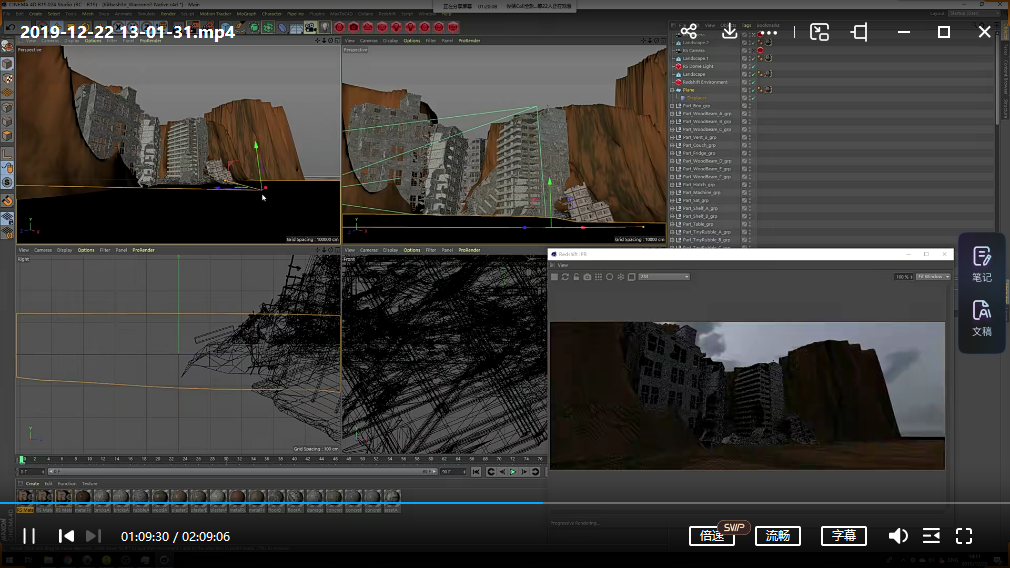Collapse the Plane object in the tree

tap(672, 90)
